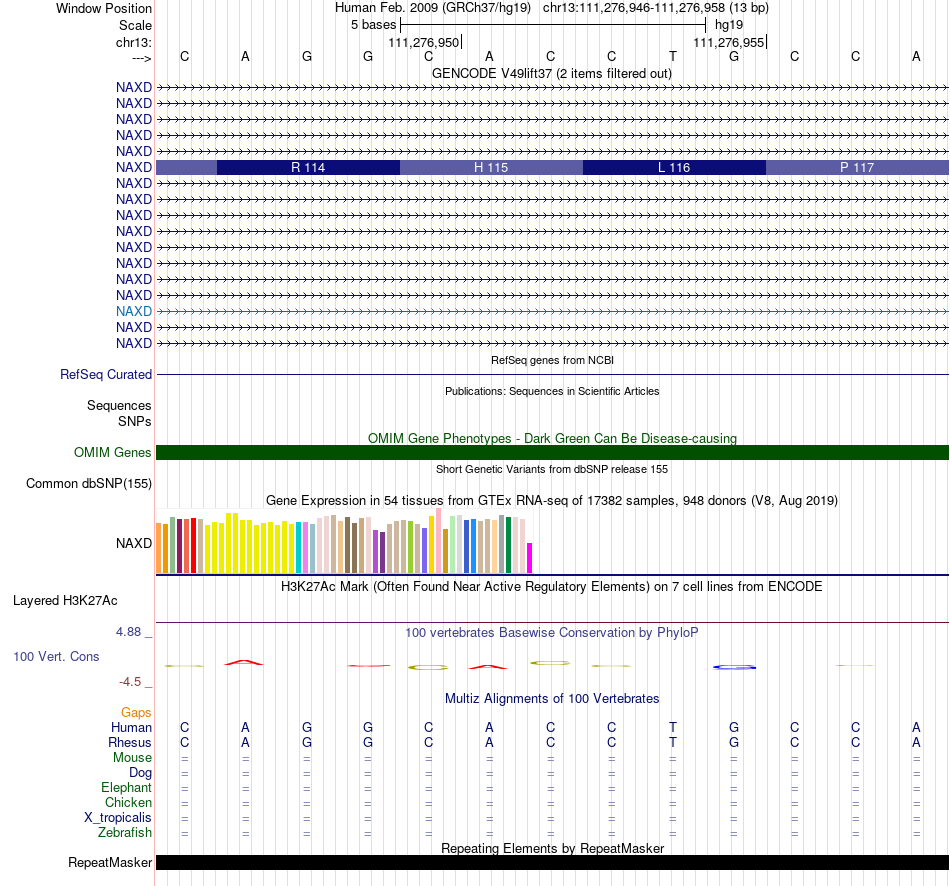
Task: Click GENCODE V49lift37 track title
Action: point(551,73)
